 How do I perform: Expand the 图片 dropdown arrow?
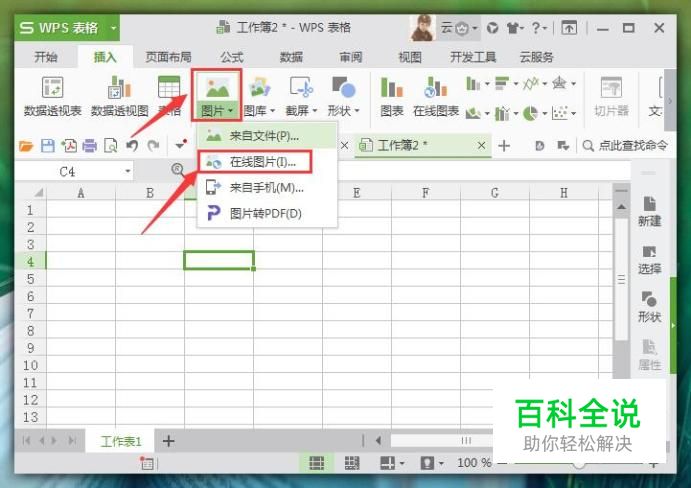pyautogui.click(x=230, y=111)
